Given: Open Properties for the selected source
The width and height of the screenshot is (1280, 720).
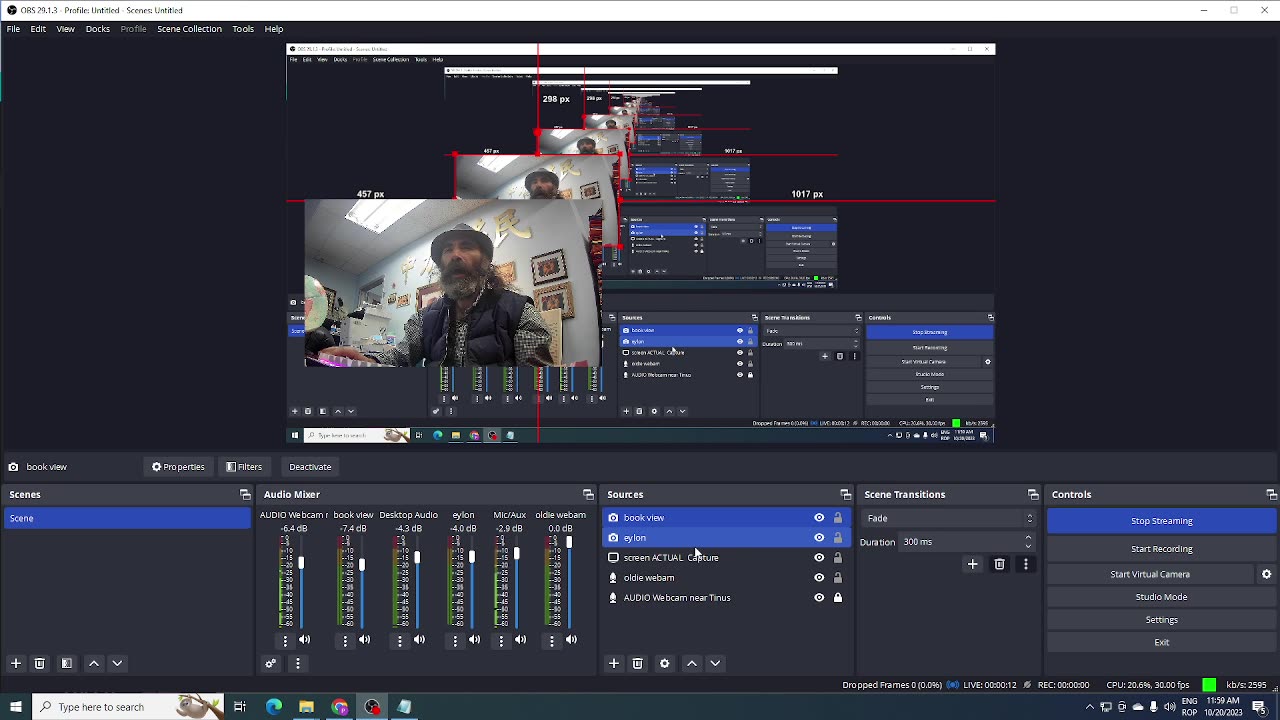Looking at the screenshot, I should tap(178, 467).
